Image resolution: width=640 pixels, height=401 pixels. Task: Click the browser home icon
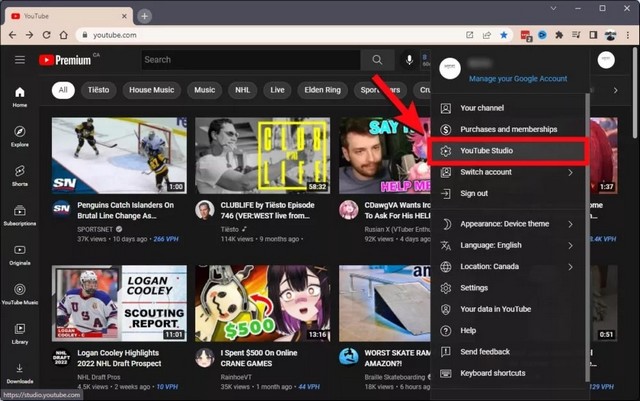63,35
